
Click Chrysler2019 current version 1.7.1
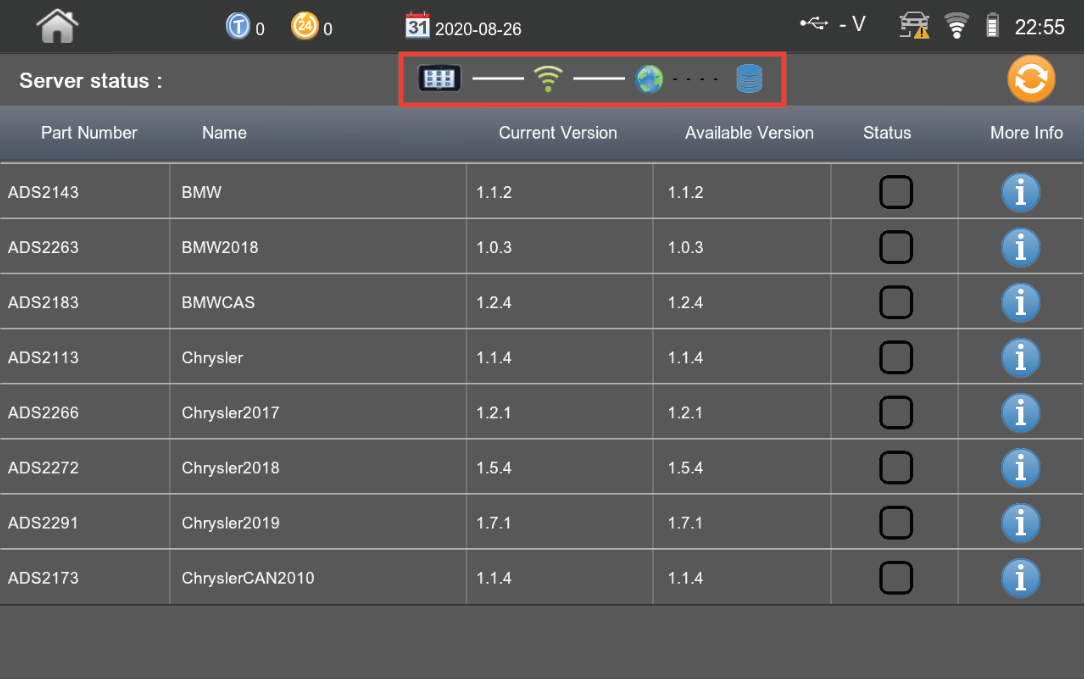pos(493,523)
